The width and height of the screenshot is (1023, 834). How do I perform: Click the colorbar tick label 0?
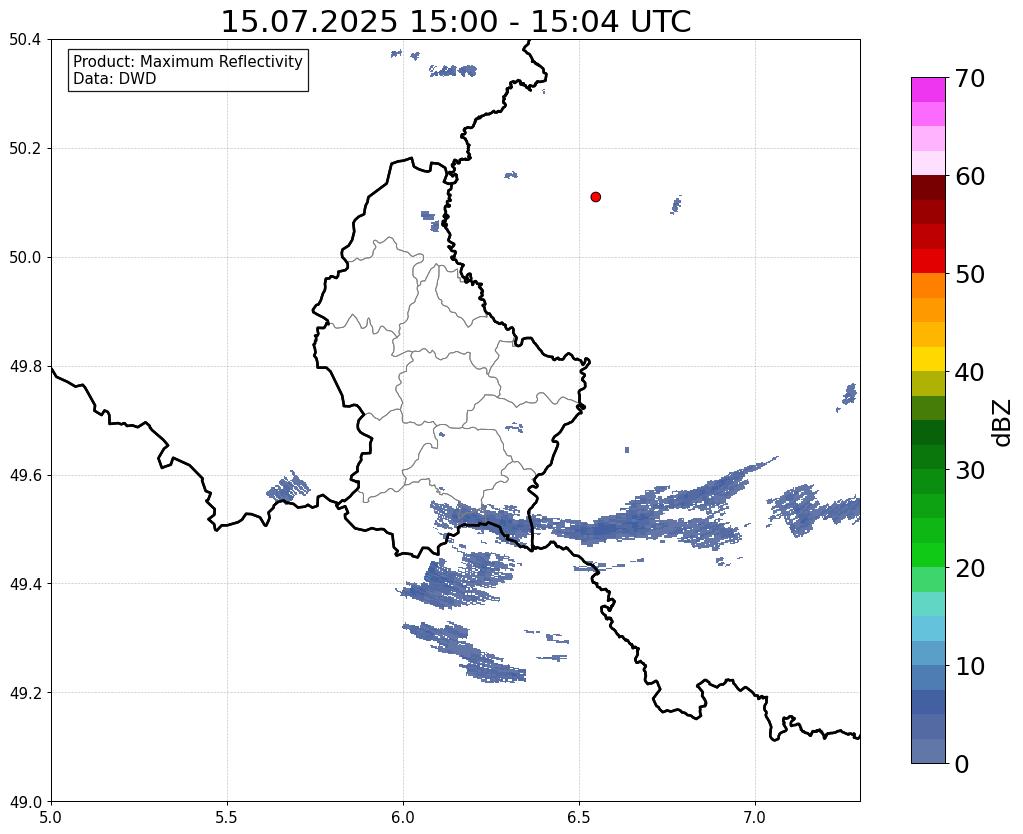coord(962,764)
